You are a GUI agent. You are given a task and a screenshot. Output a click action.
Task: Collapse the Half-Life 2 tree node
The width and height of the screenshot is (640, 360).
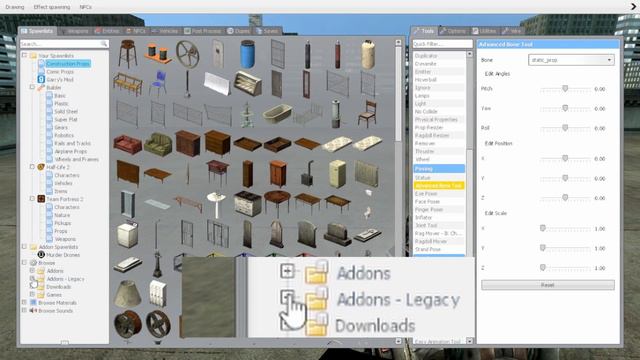[x=32, y=167]
